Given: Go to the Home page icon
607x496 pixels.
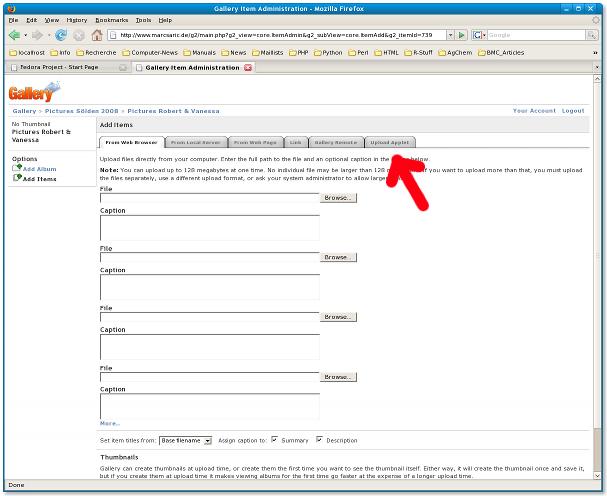Looking at the screenshot, I should [97, 35].
